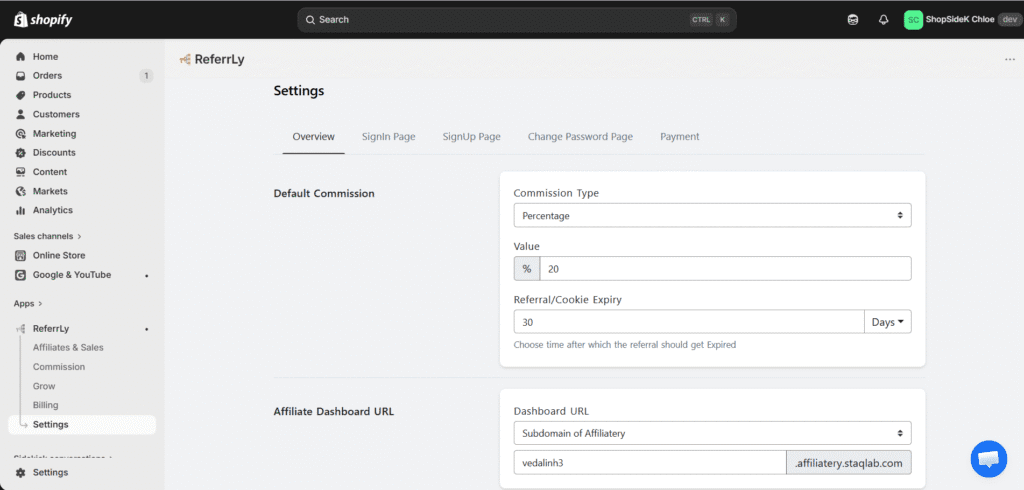Open the Commission sidebar link

point(59,367)
